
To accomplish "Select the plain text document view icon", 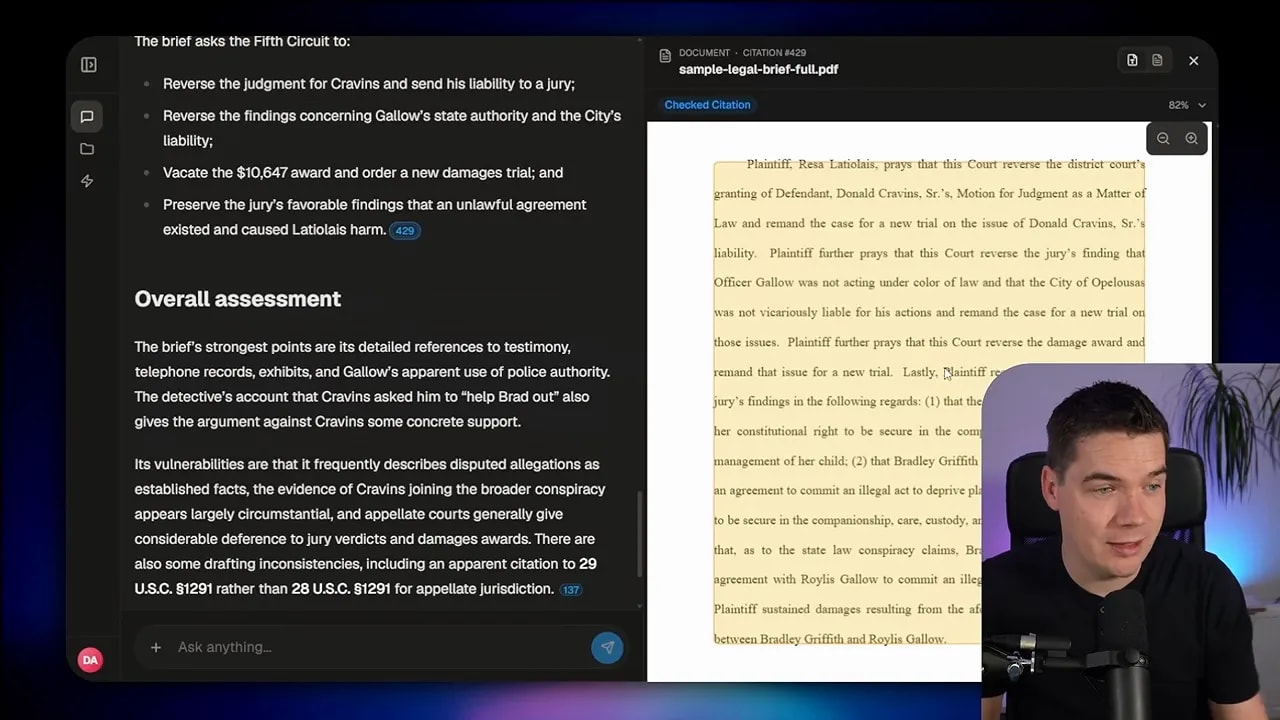I will [x=1157, y=60].
